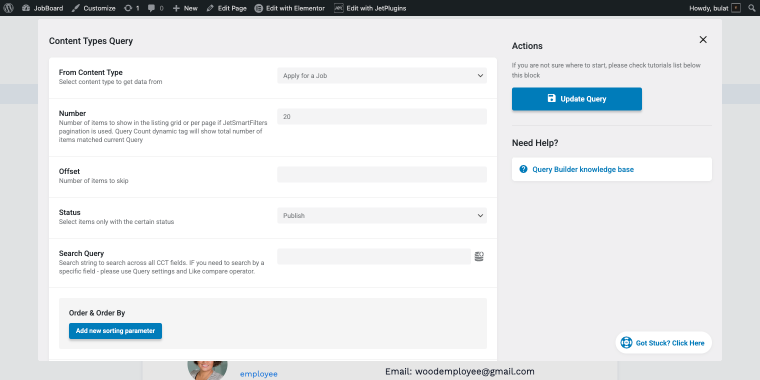This screenshot has height=380, width=760.
Task: Open the admin bar search icon
Action: tap(752, 8)
